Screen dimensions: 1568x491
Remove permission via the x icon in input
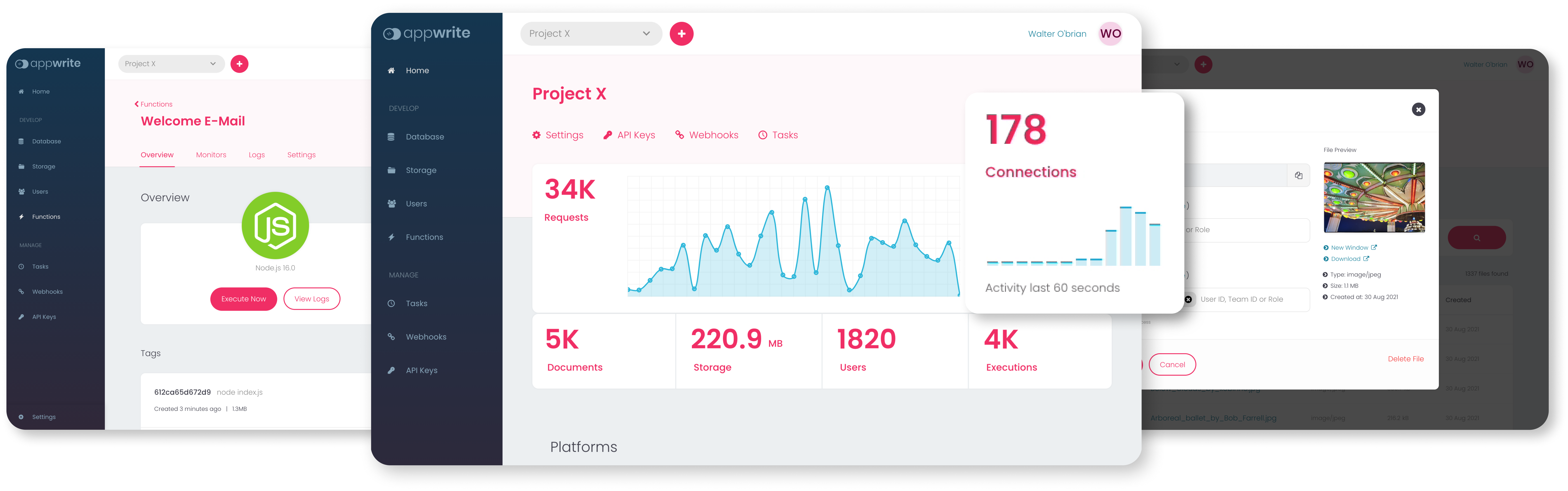pyautogui.click(x=1188, y=299)
